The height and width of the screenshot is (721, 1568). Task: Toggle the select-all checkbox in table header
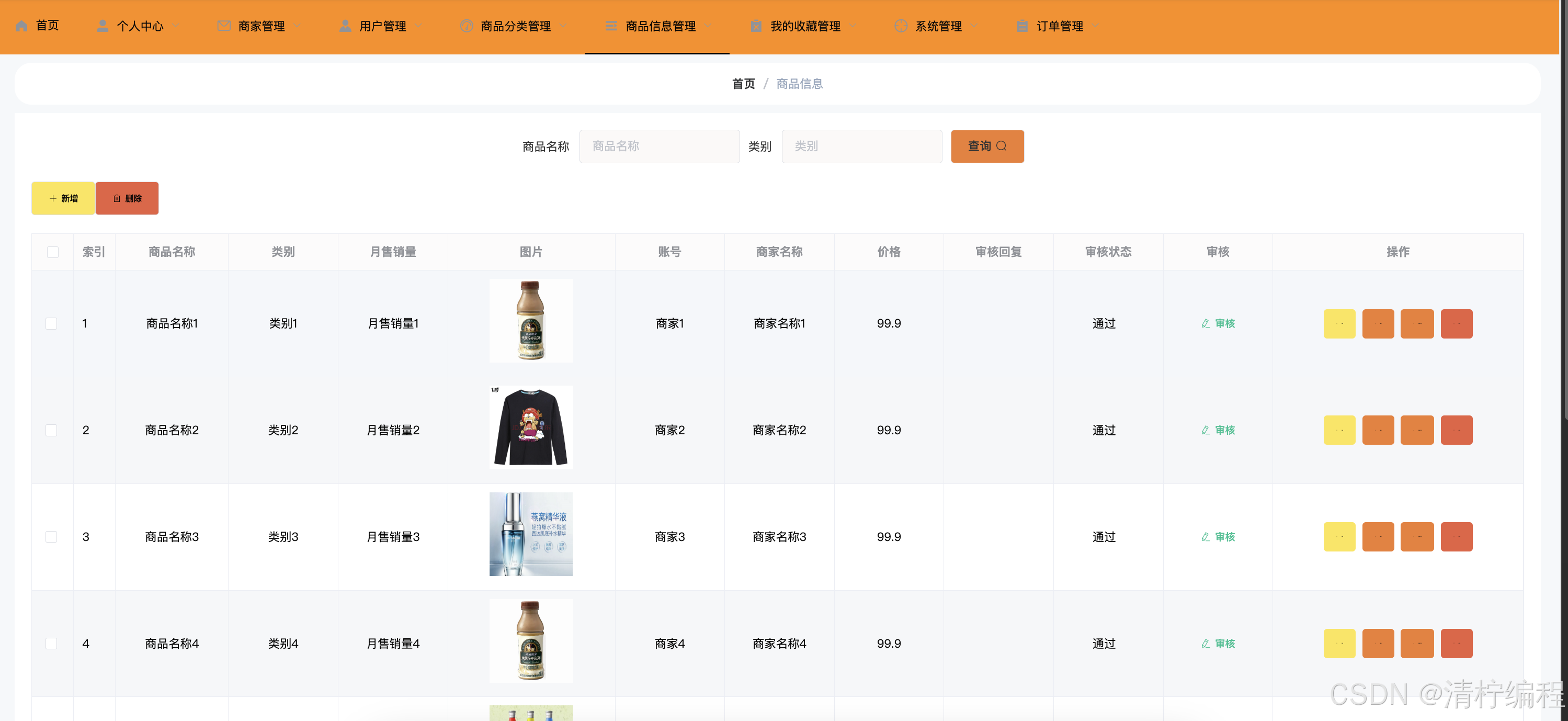coord(53,252)
